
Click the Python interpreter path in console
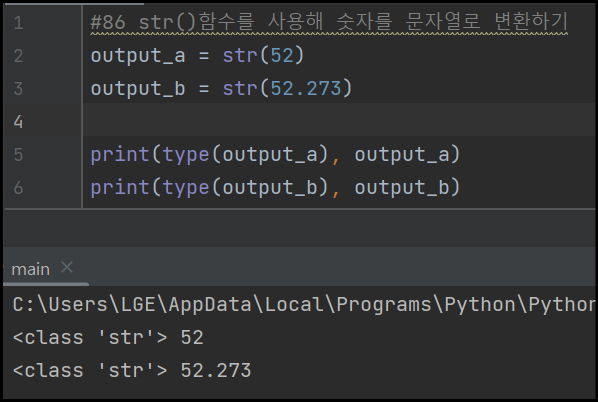[x=304, y=305]
